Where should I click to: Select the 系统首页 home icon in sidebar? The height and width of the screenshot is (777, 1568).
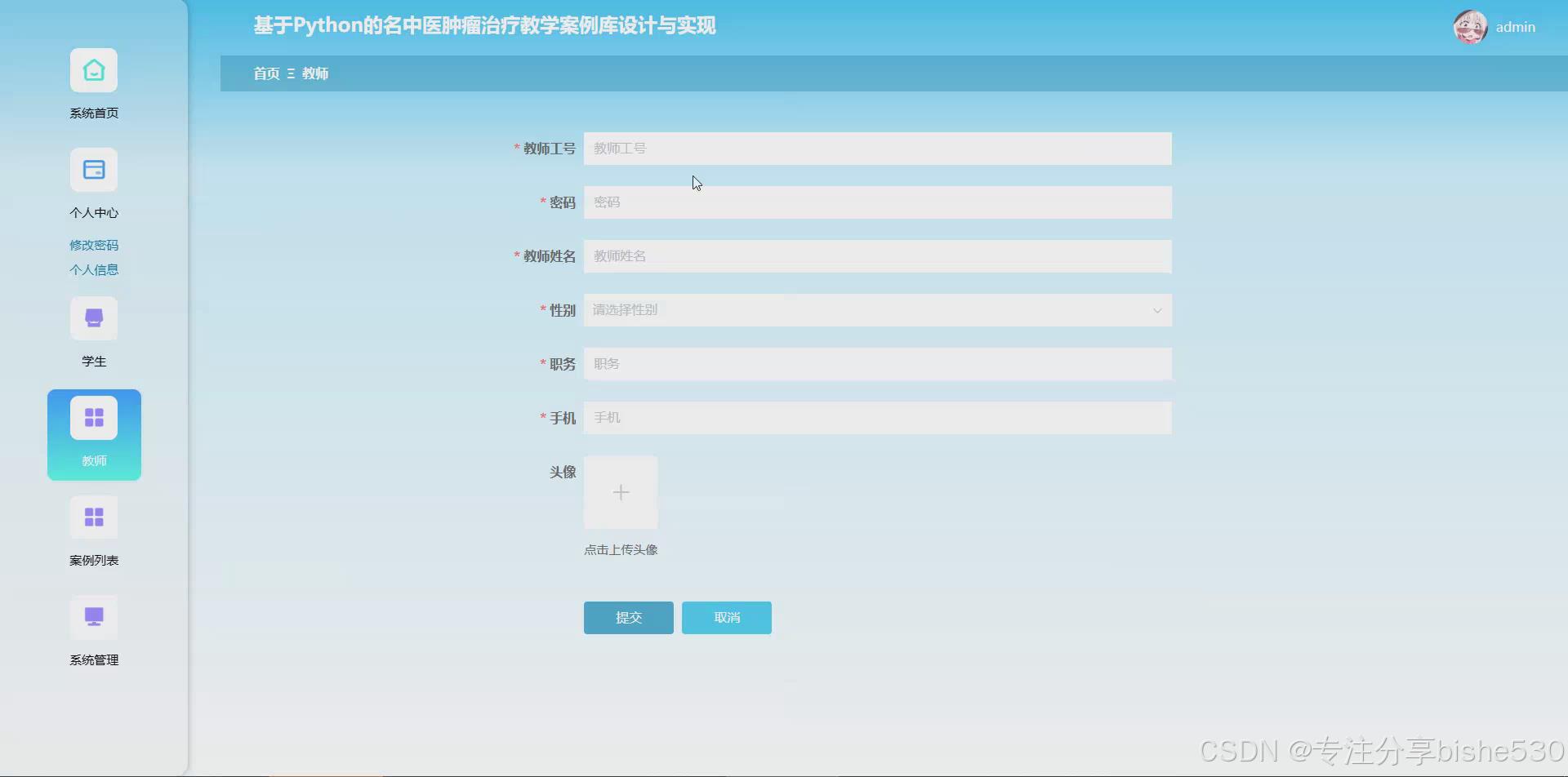click(x=93, y=70)
